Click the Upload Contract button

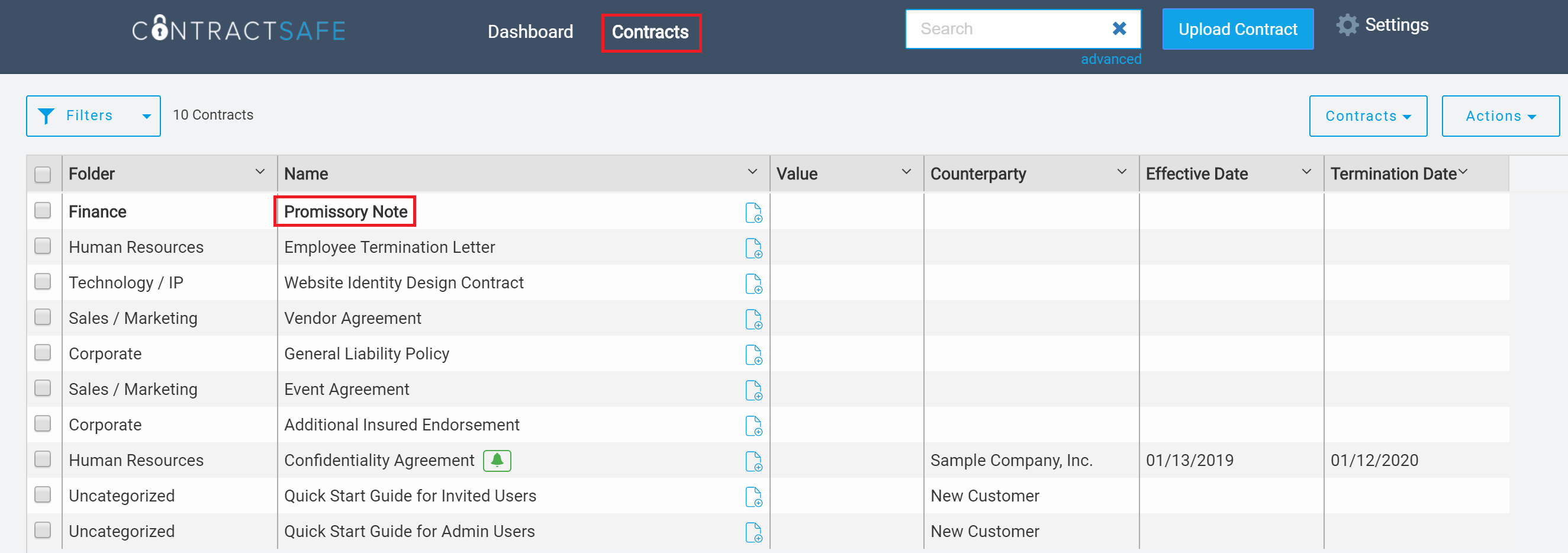[x=1238, y=29]
